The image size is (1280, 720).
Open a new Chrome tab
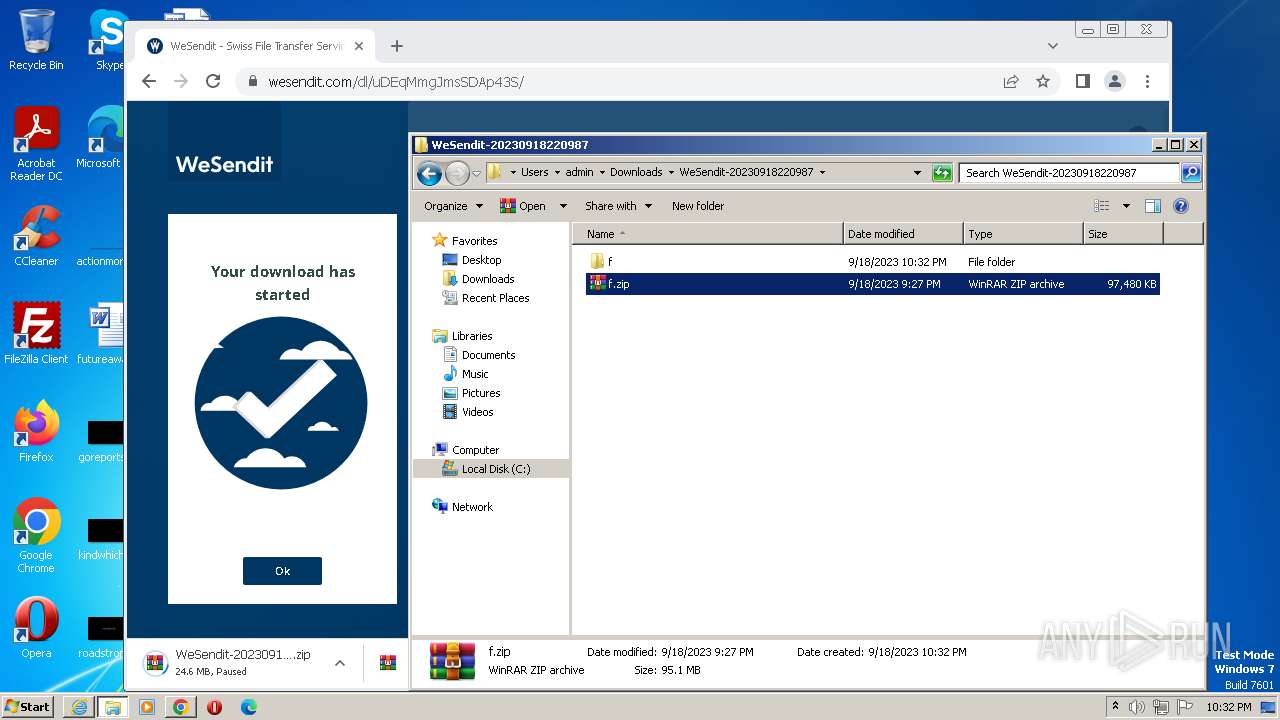397,46
